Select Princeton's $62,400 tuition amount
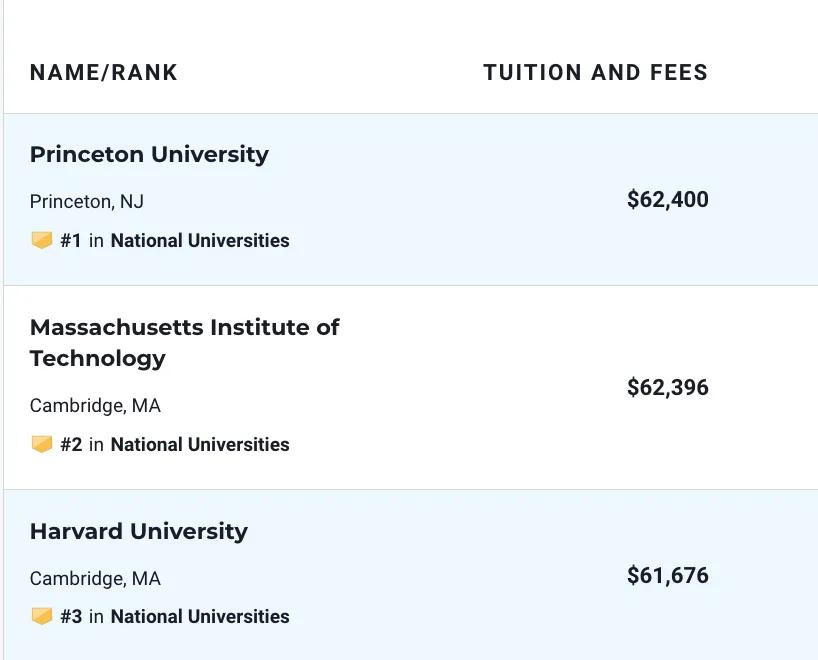This screenshot has width=818, height=660. [x=667, y=200]
